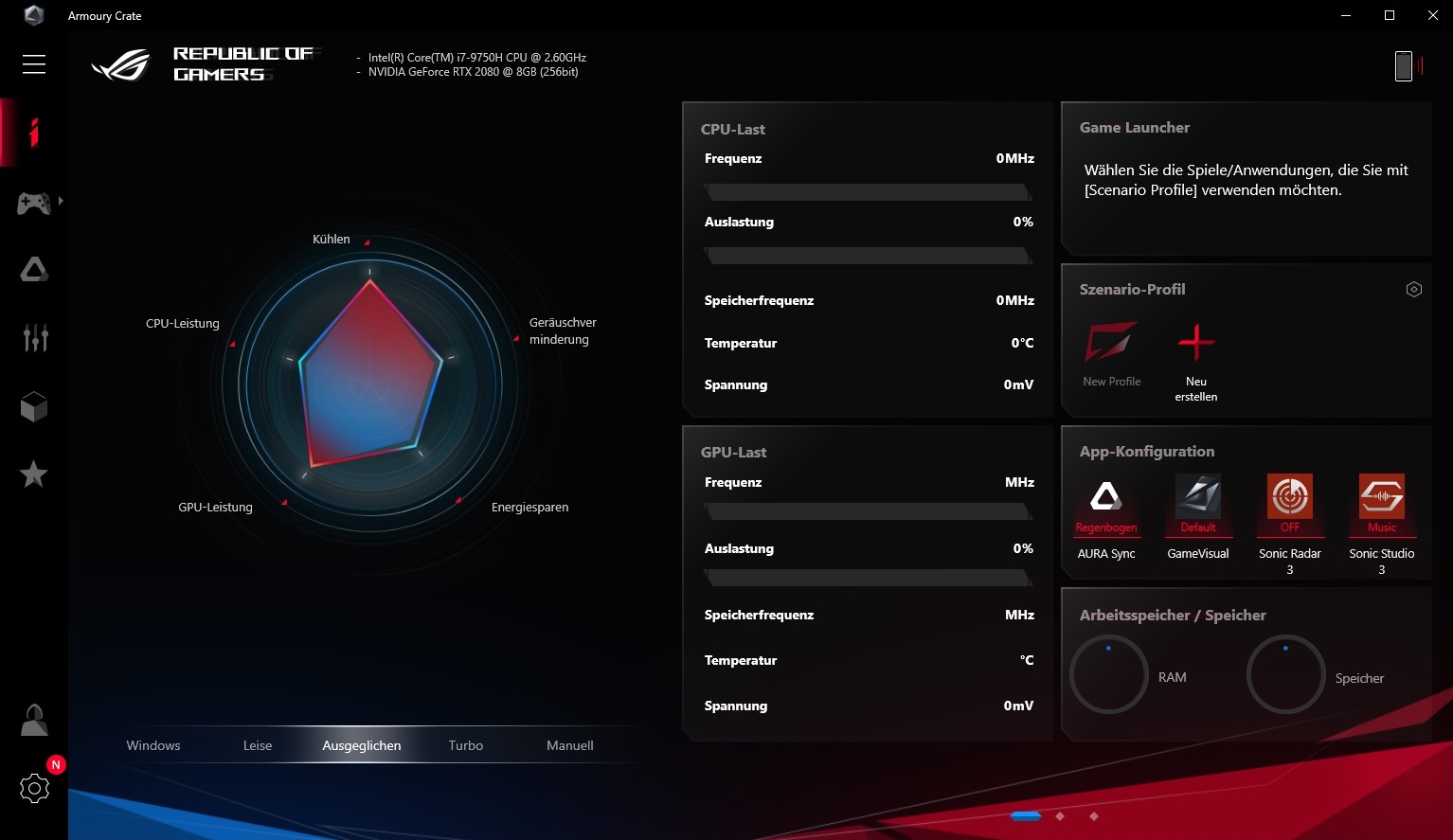Click the Speicher storage gauge

tap(1285, 674)
